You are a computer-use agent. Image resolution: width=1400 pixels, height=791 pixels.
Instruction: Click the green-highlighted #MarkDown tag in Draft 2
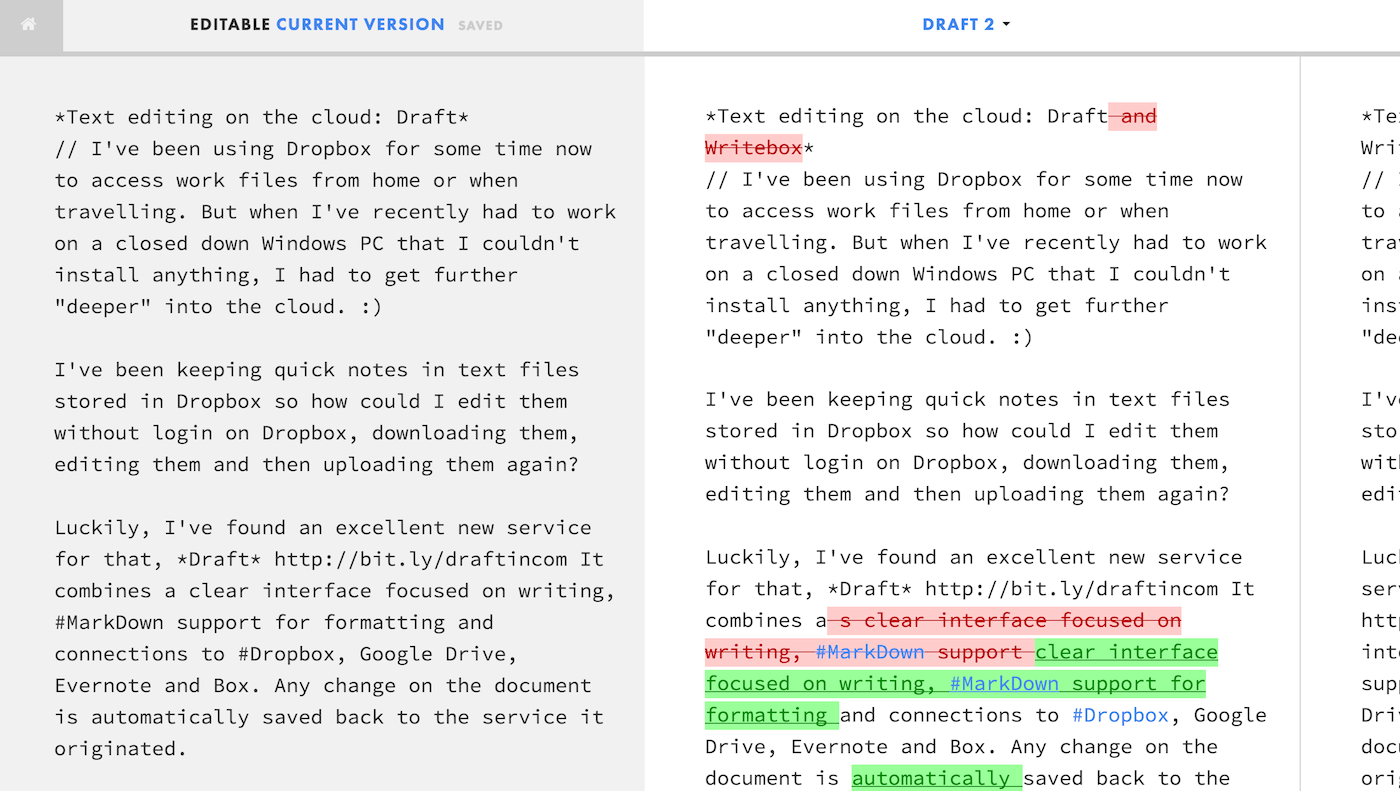pos(1004,684)
